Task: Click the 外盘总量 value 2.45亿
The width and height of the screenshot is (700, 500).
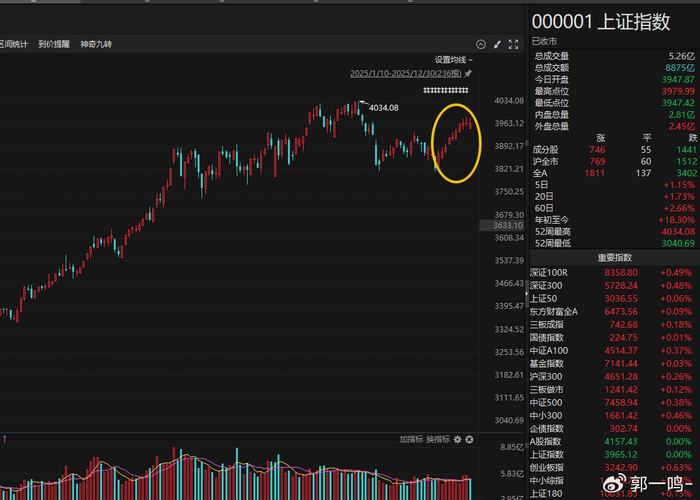Action: [x=681, y=126]
